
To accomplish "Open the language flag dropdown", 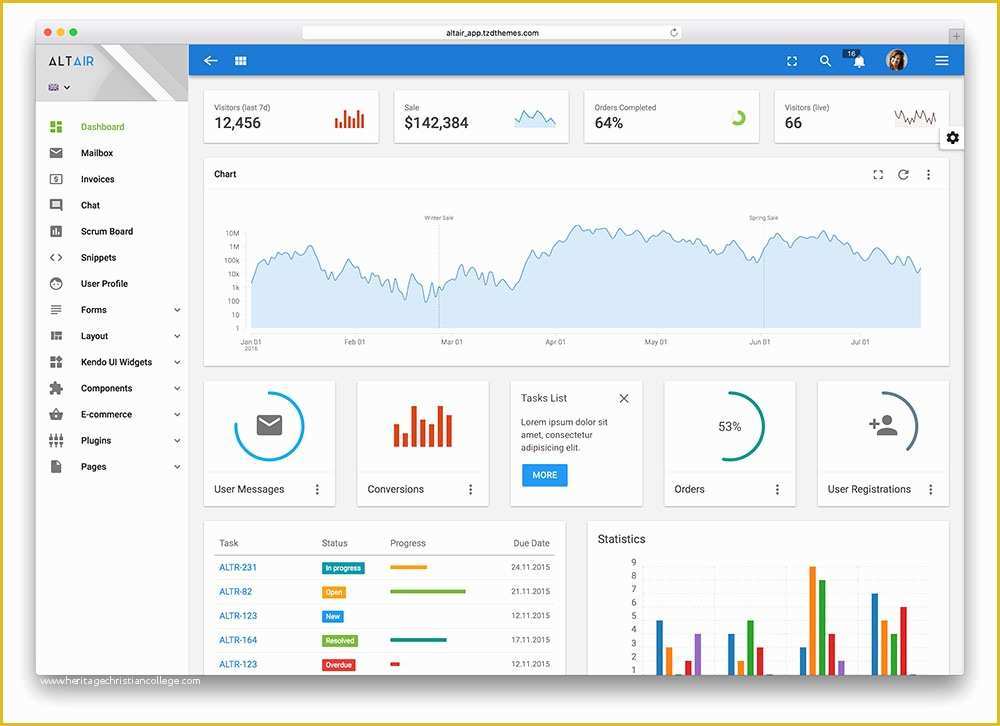I will click(x=59, y=87).
